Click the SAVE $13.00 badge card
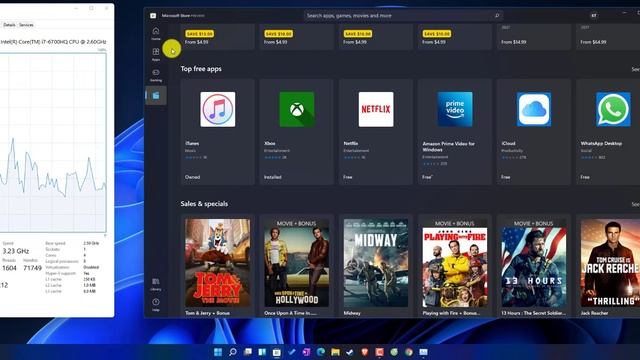Image resolution: width=640 pixels, height=360 pixels. [218, 37]
